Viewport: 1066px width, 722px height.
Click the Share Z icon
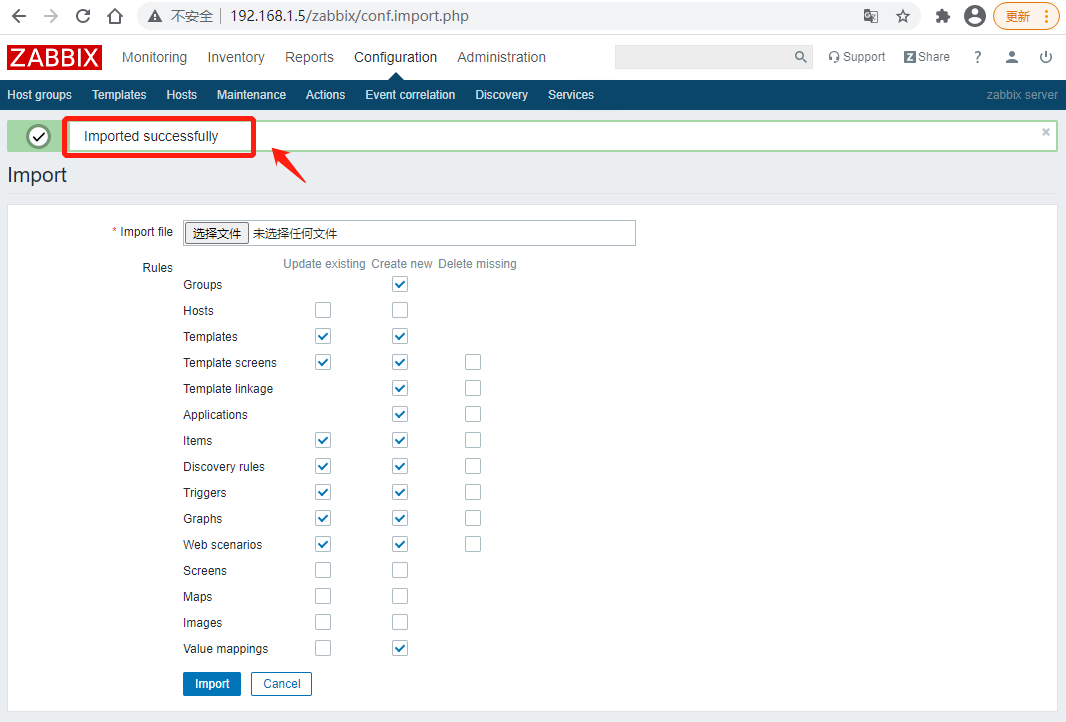point(910,57)
